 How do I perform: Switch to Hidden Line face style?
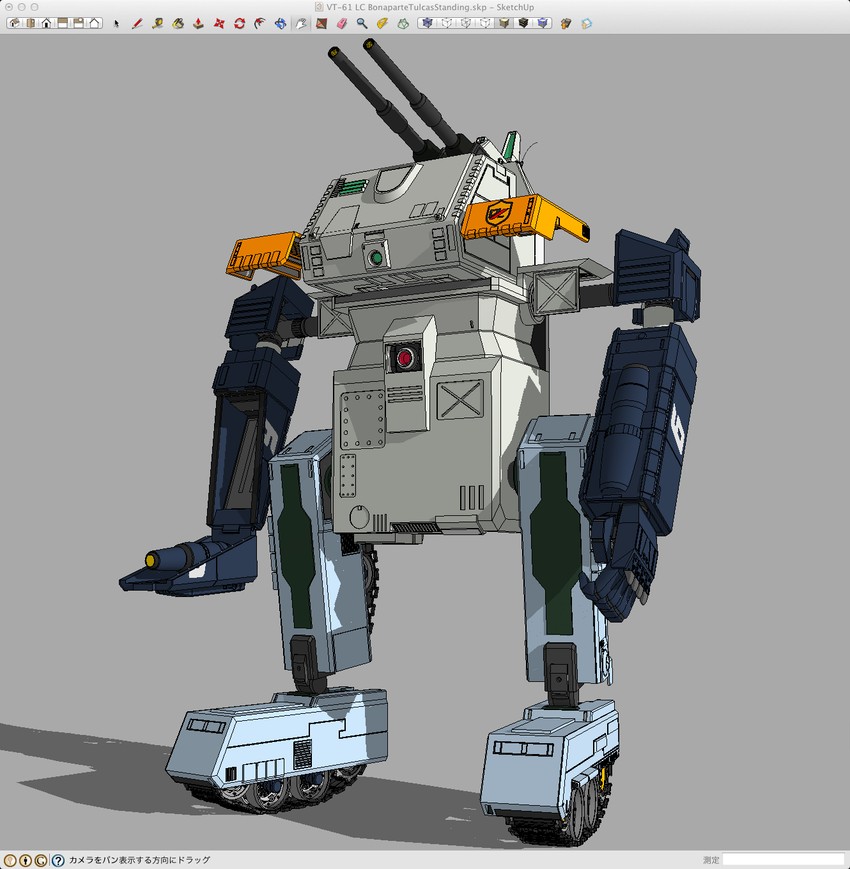pyautogui.click(x=485, y=23)
